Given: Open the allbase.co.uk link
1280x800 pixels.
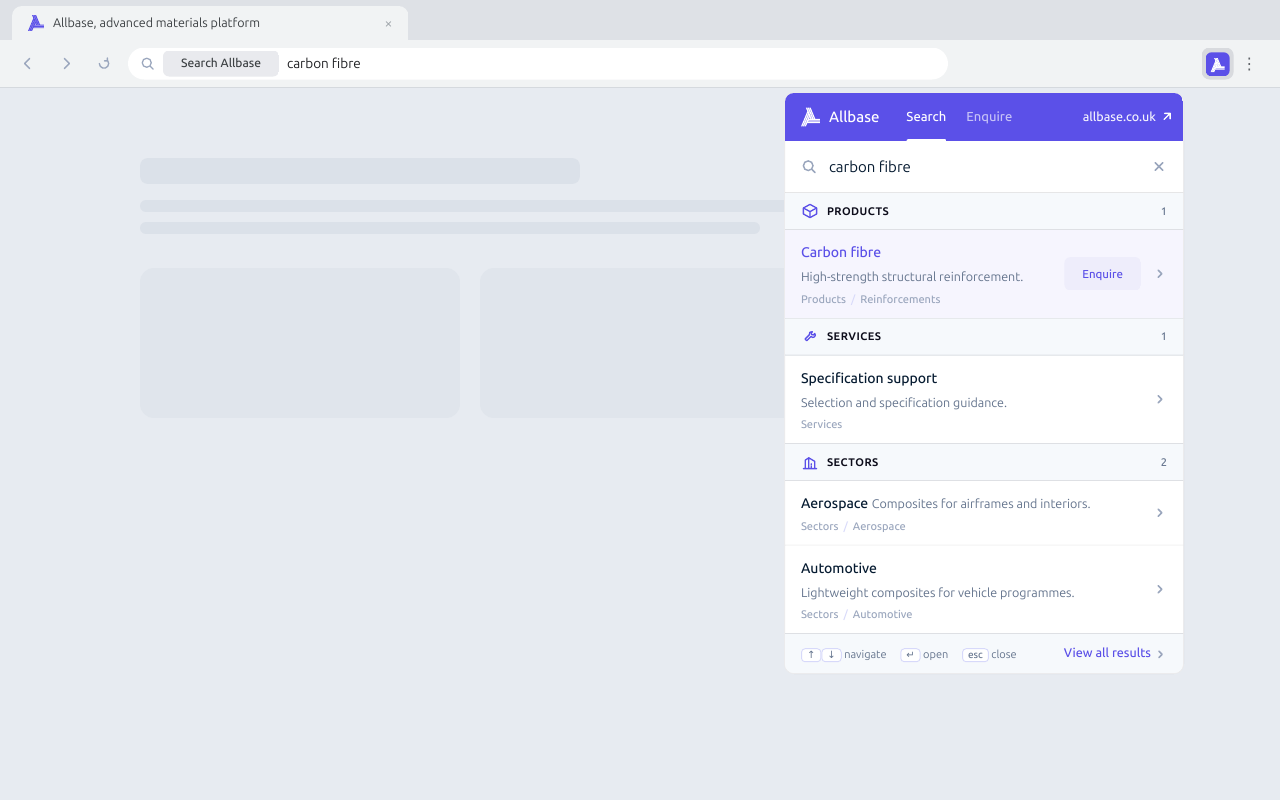Looking at the screenshot, I should (x=1118, y=117).
